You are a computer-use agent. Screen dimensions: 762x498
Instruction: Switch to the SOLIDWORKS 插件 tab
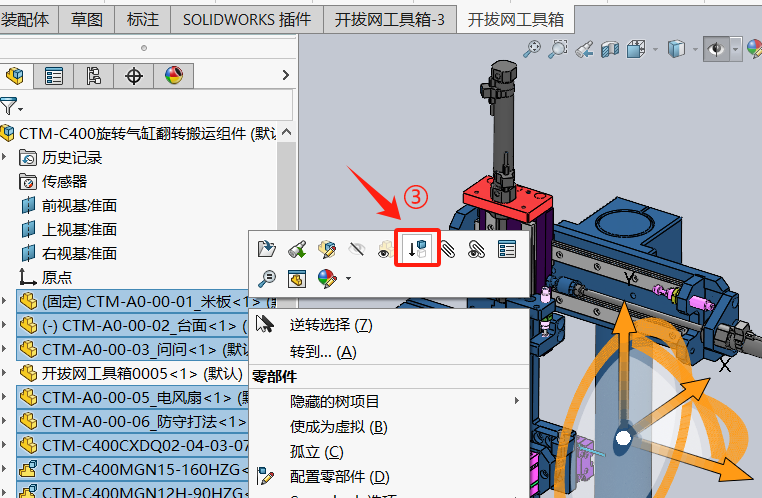pyautogui.click(x=247, y=20)
